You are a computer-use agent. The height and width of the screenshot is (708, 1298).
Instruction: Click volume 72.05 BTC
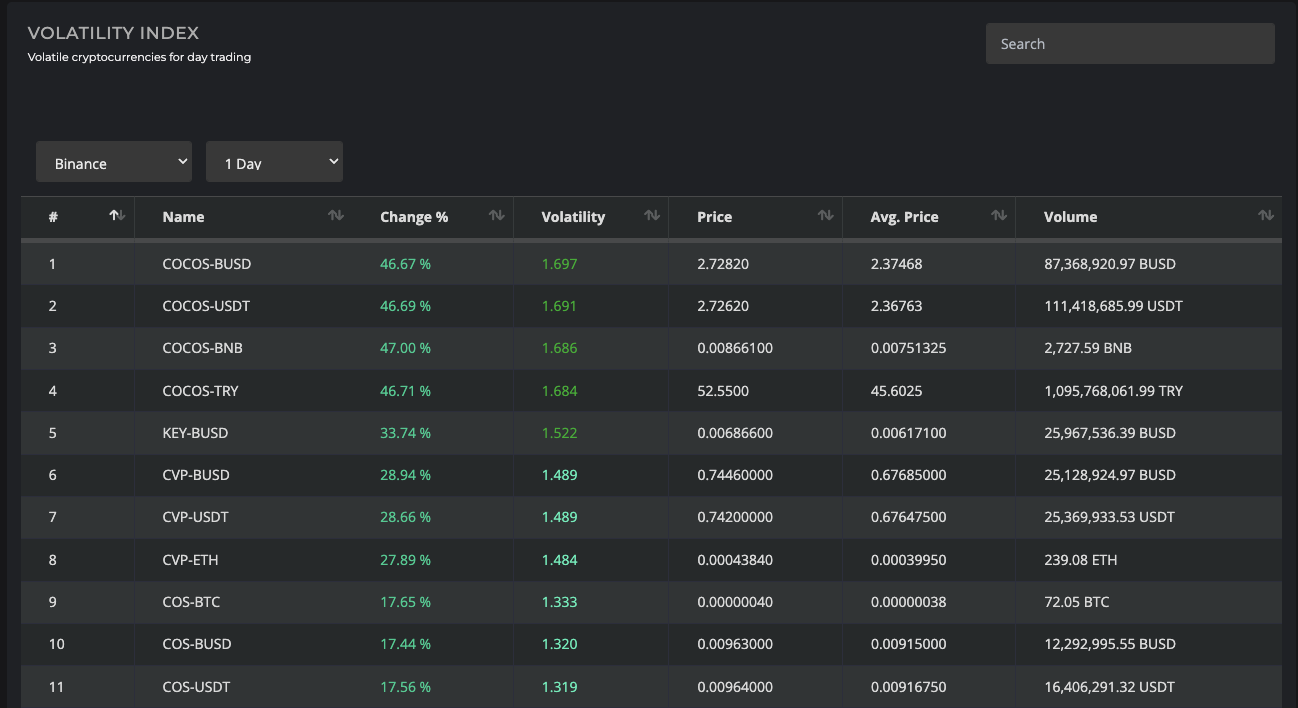coord(1076,602)
